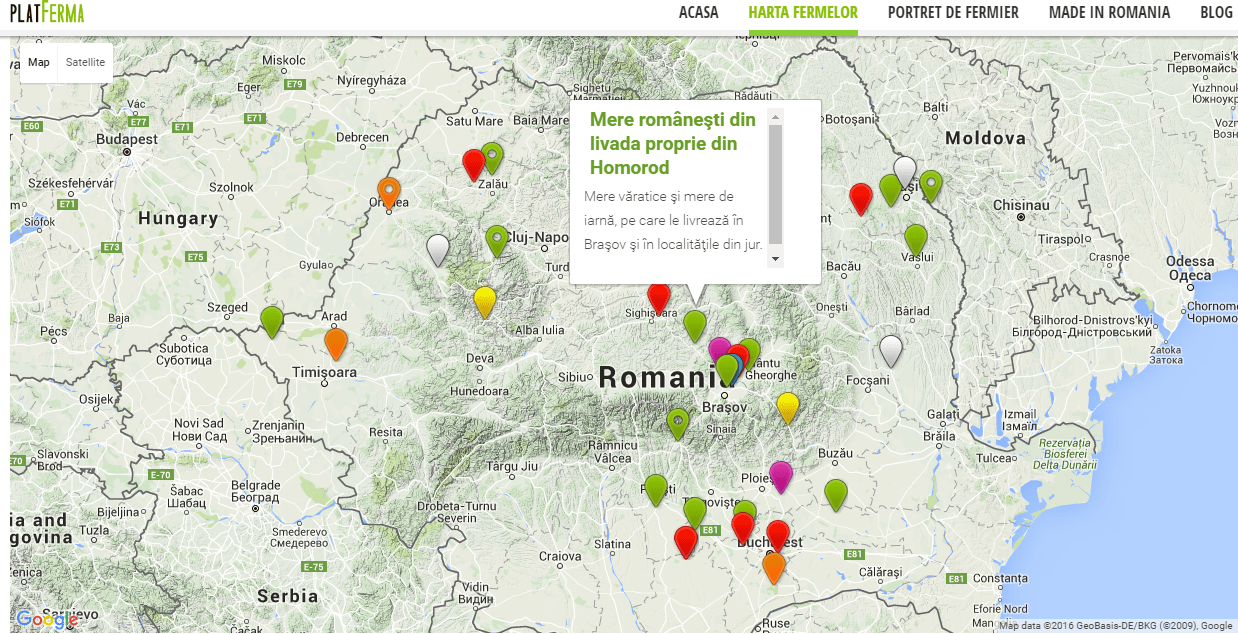Click the green ringed pin at Zalău
1238x634 pixels.
(491, 158)
